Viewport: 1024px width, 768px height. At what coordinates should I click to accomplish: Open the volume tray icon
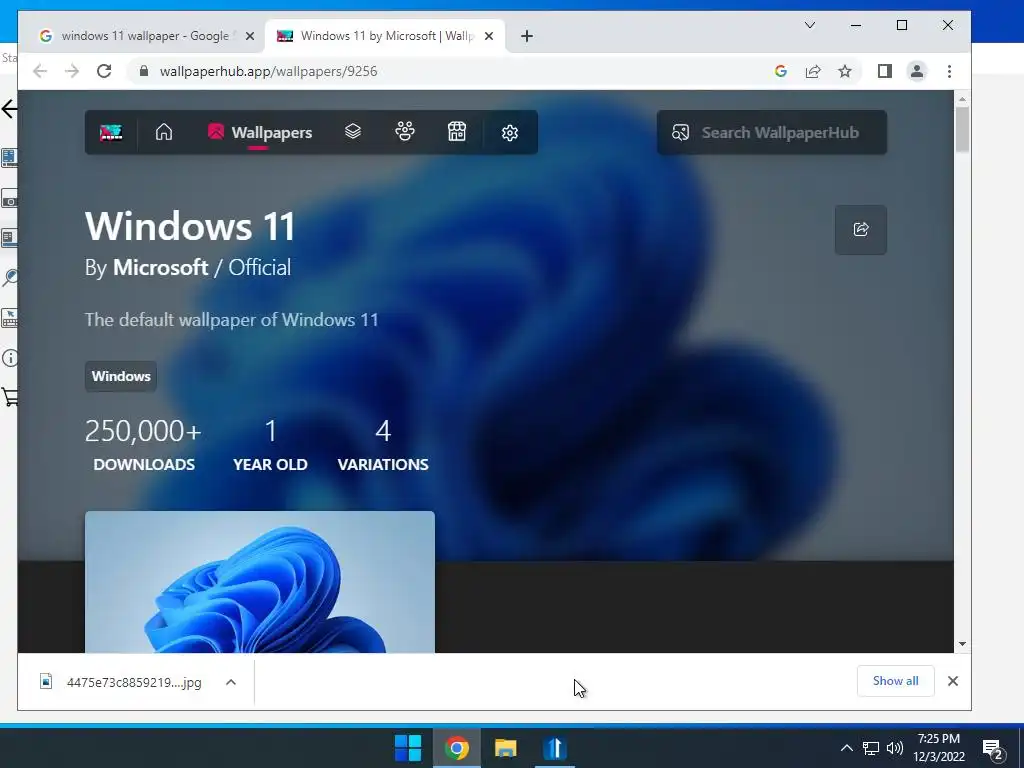click(x=895, y=748)
